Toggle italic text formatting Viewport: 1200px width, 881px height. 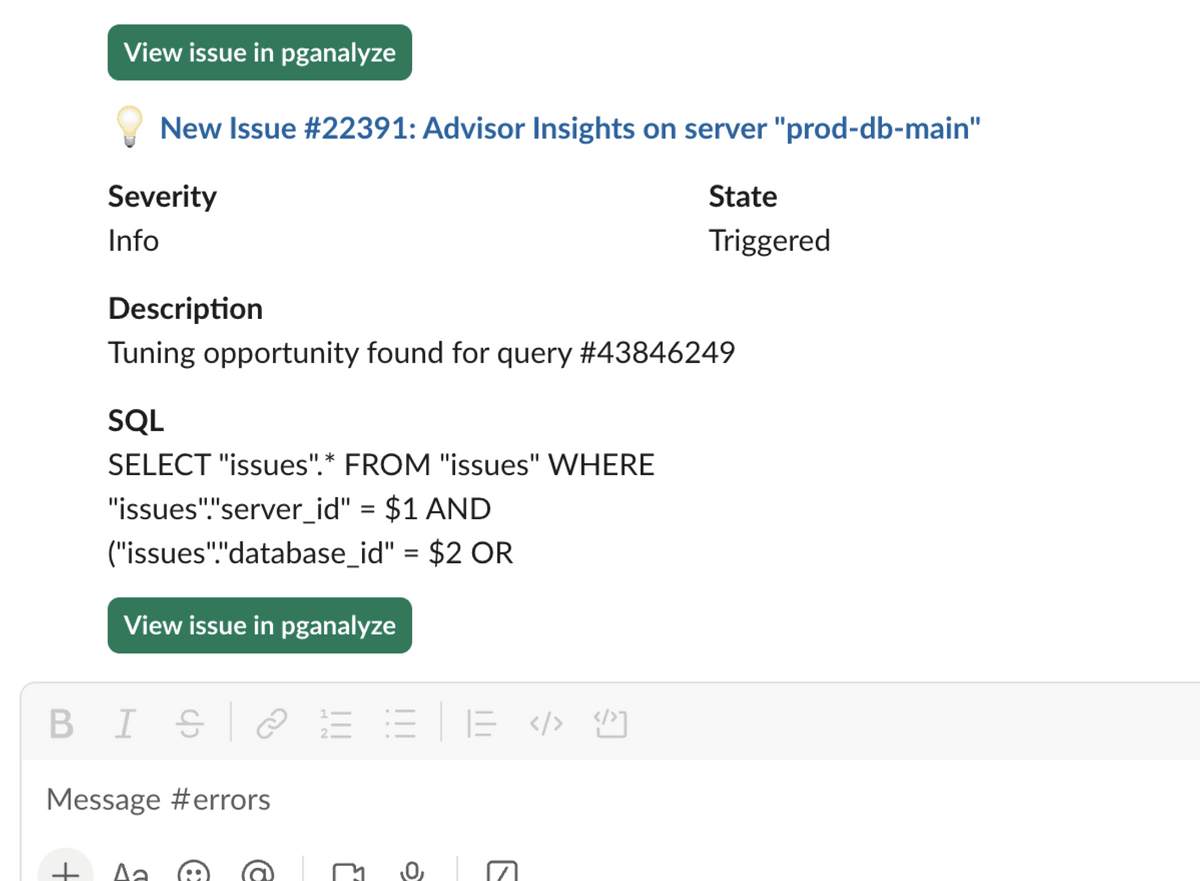tap(124, 723)
